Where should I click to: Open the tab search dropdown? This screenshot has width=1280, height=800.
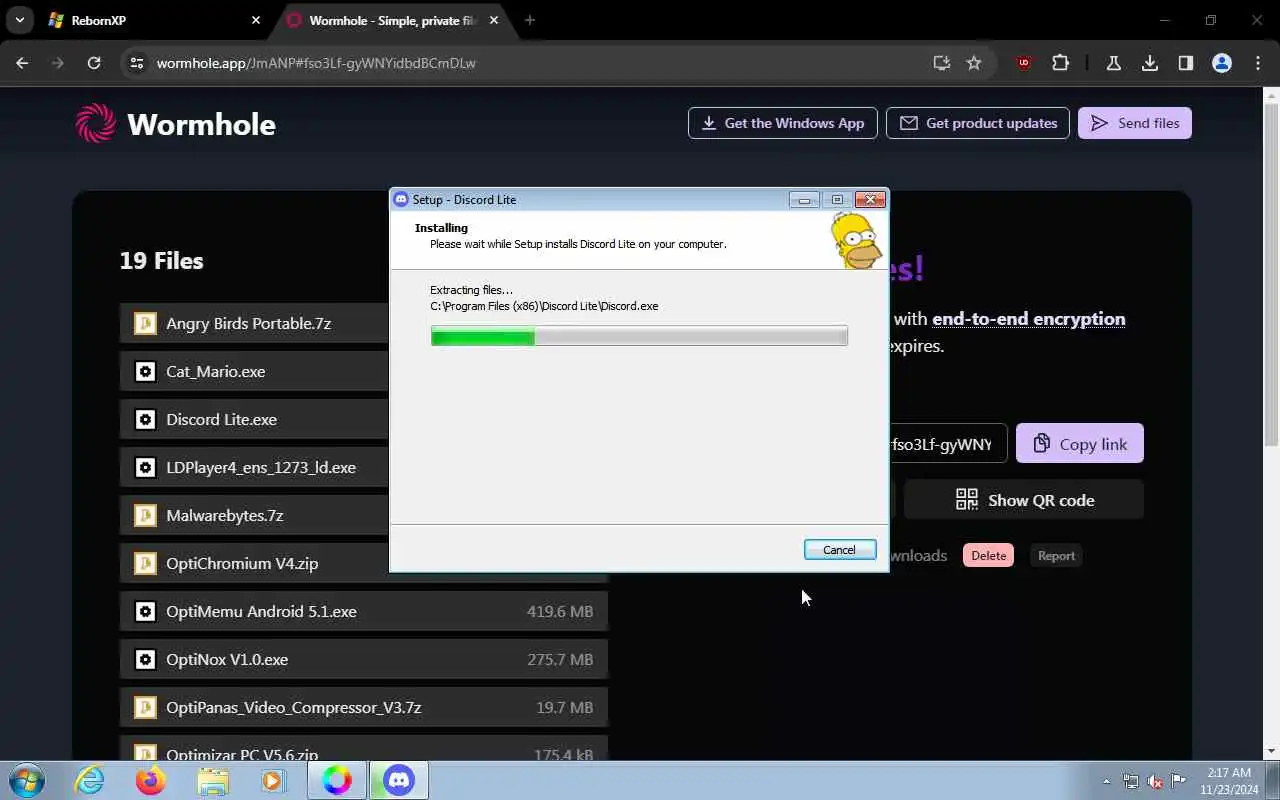pyautogui.click(x=19, y=20)
